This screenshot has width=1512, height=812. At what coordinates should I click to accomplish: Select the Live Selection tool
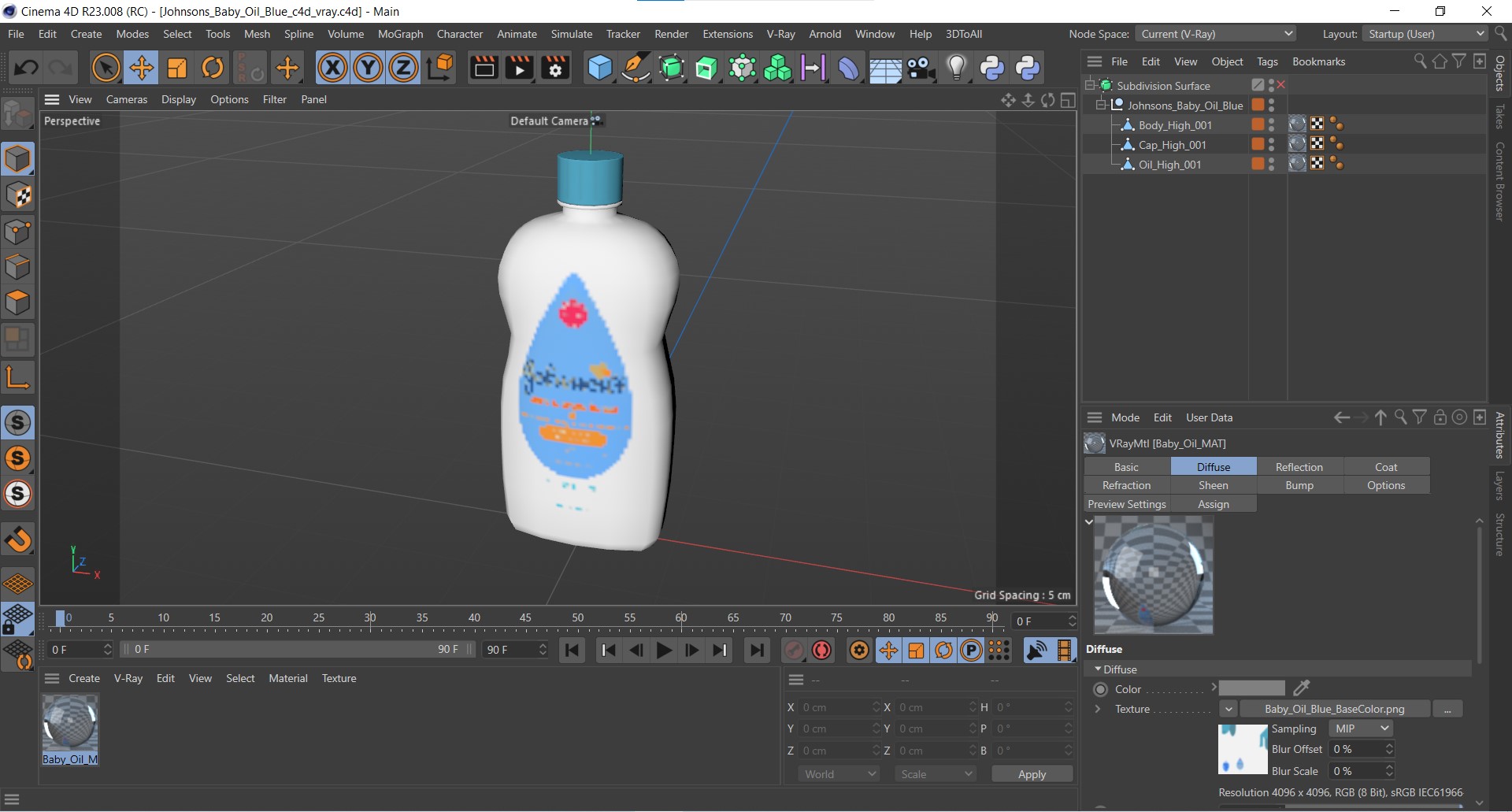coord(106,68)
